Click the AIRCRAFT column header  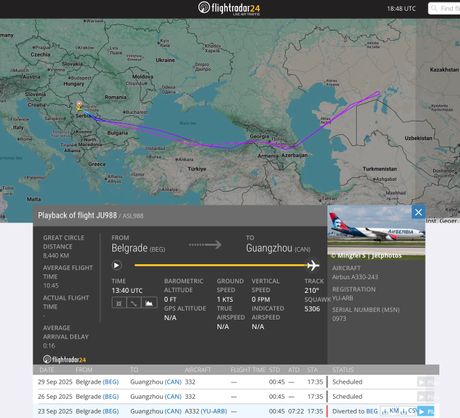(x=198, y=370)
